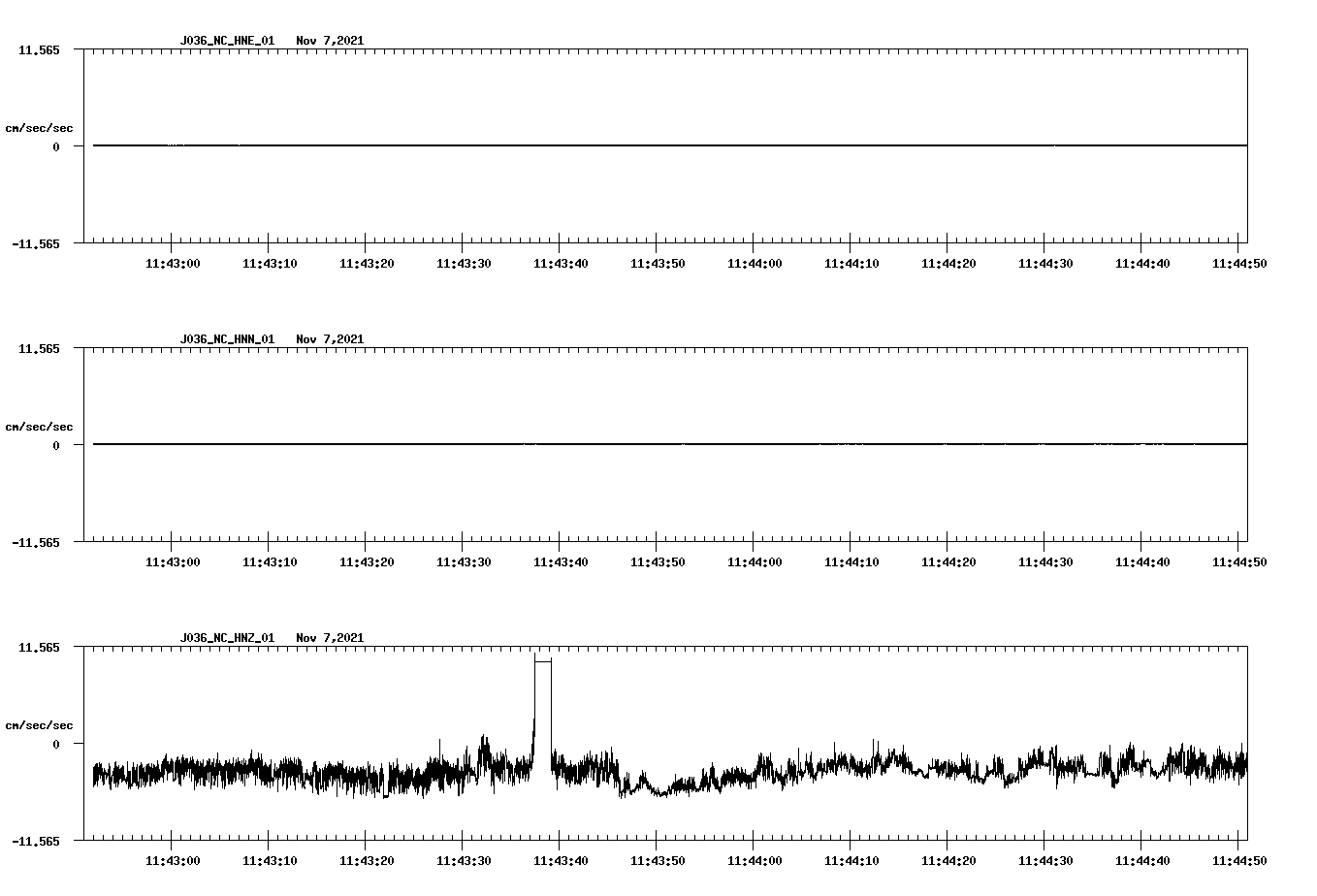Click the Nov 7,2021 date beside HNN title
The width and height of the screenshot is (1317, 896).
click(330, 339)
